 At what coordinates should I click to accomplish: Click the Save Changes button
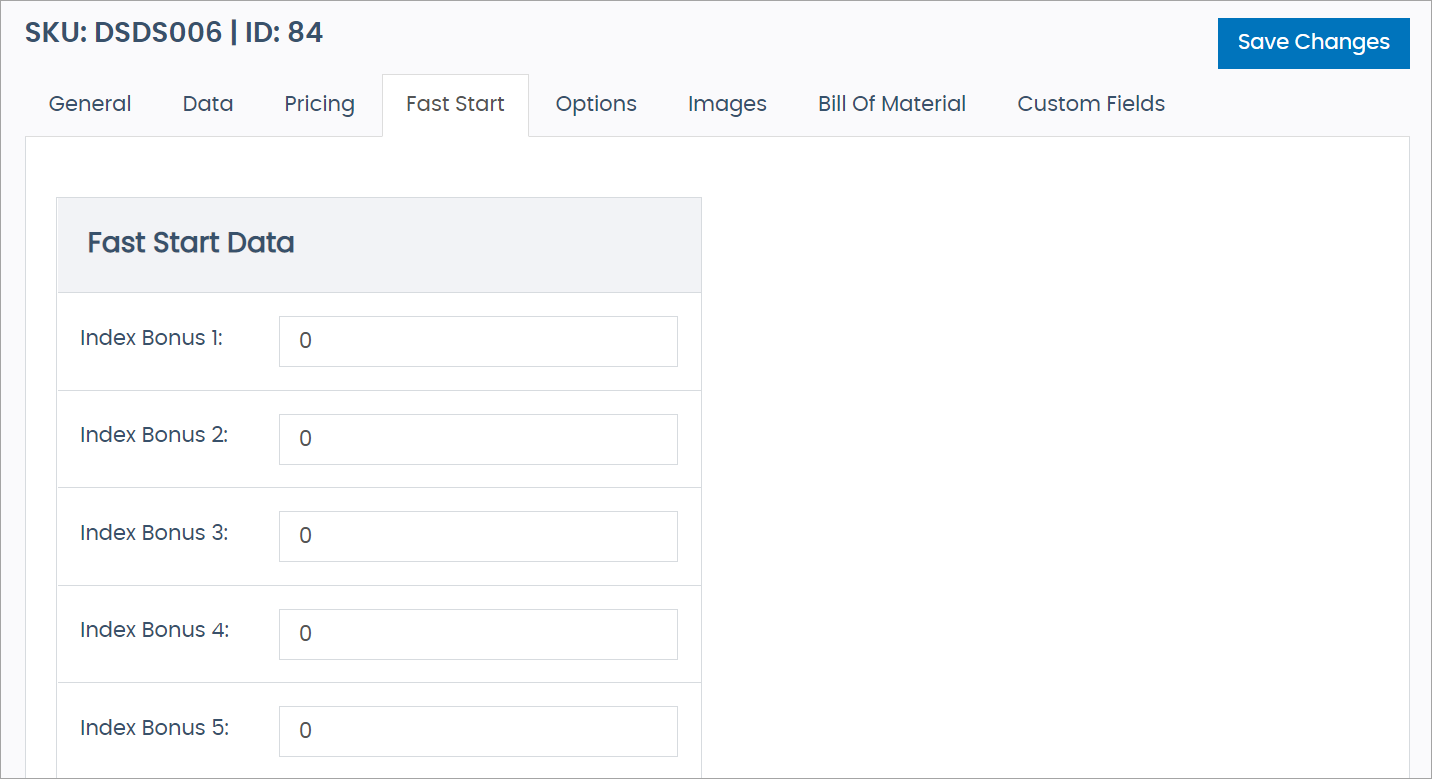point(1313,43)
